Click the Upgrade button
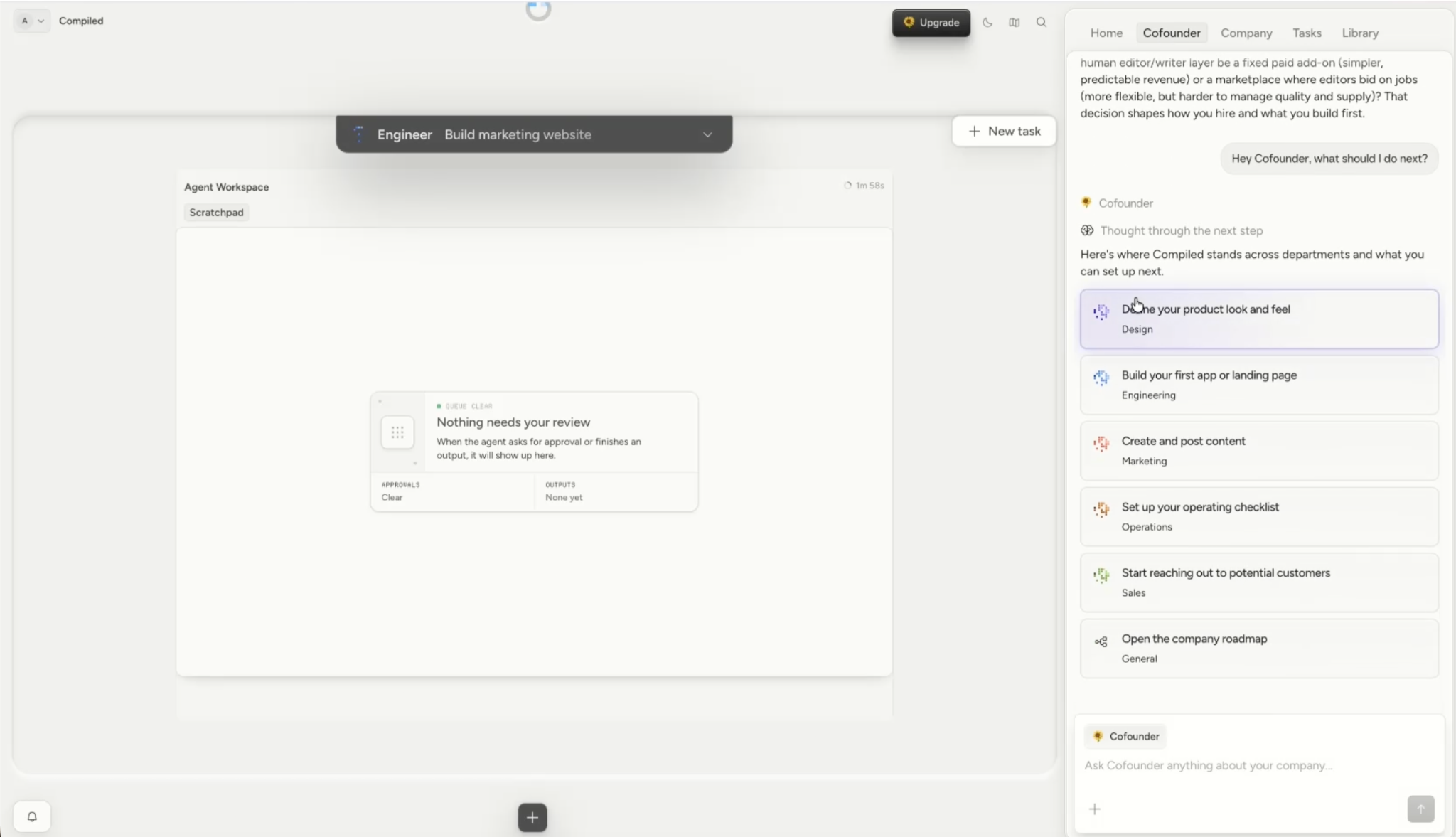 click(931, 23)
